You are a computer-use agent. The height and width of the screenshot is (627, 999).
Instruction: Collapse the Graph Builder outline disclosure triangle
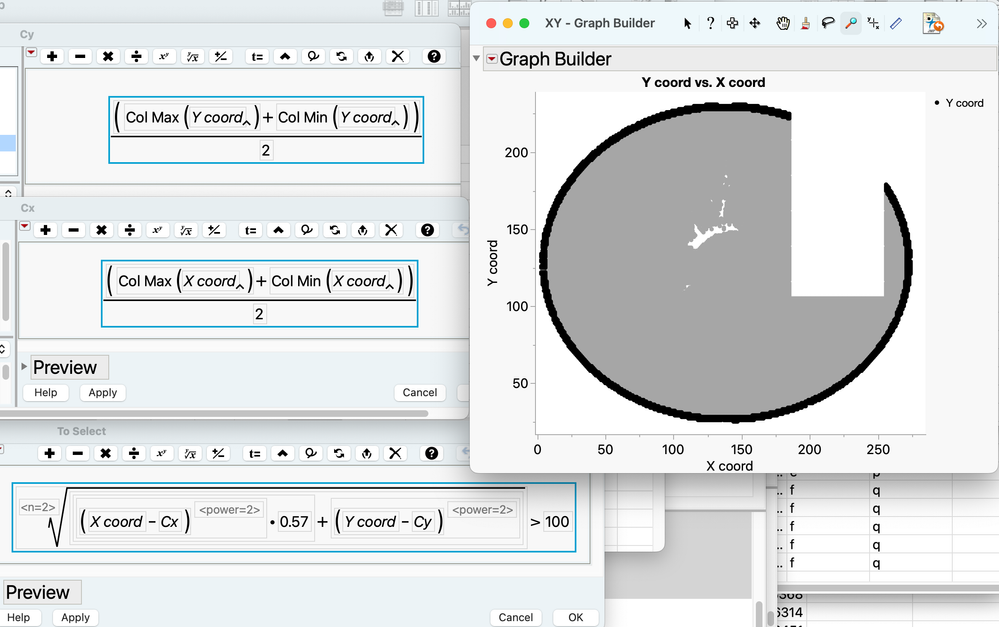(476, 59)
